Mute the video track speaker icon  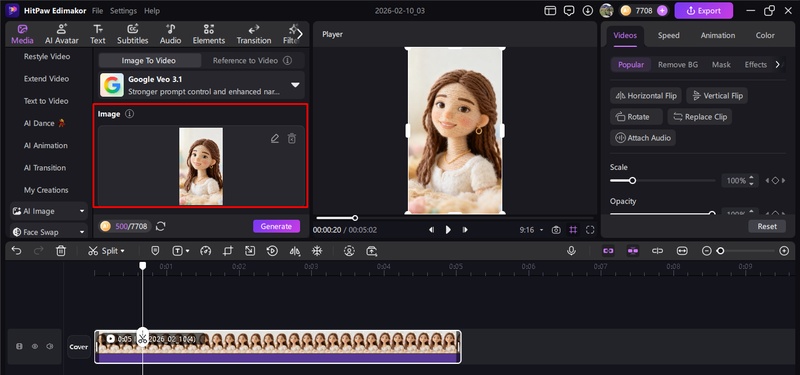(49, 346)
